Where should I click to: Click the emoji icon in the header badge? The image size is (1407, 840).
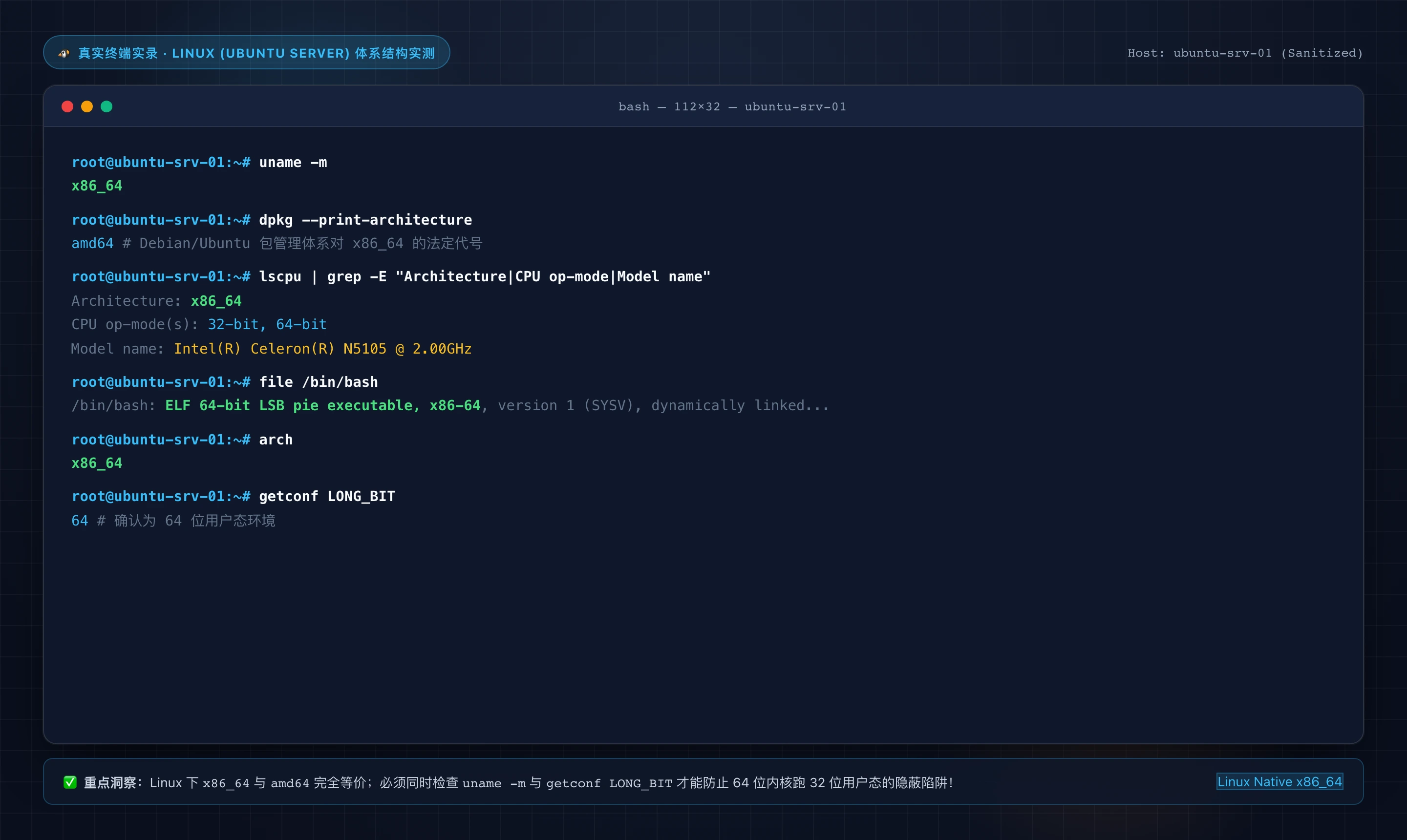tap(64, 53)
